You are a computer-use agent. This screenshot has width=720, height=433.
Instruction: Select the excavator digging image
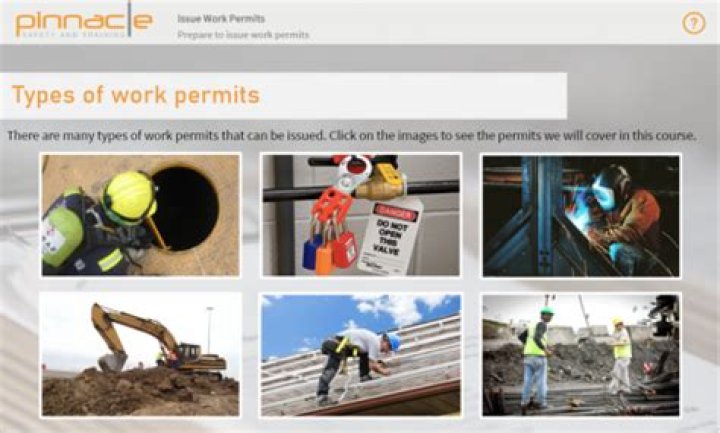coord(141,355)
